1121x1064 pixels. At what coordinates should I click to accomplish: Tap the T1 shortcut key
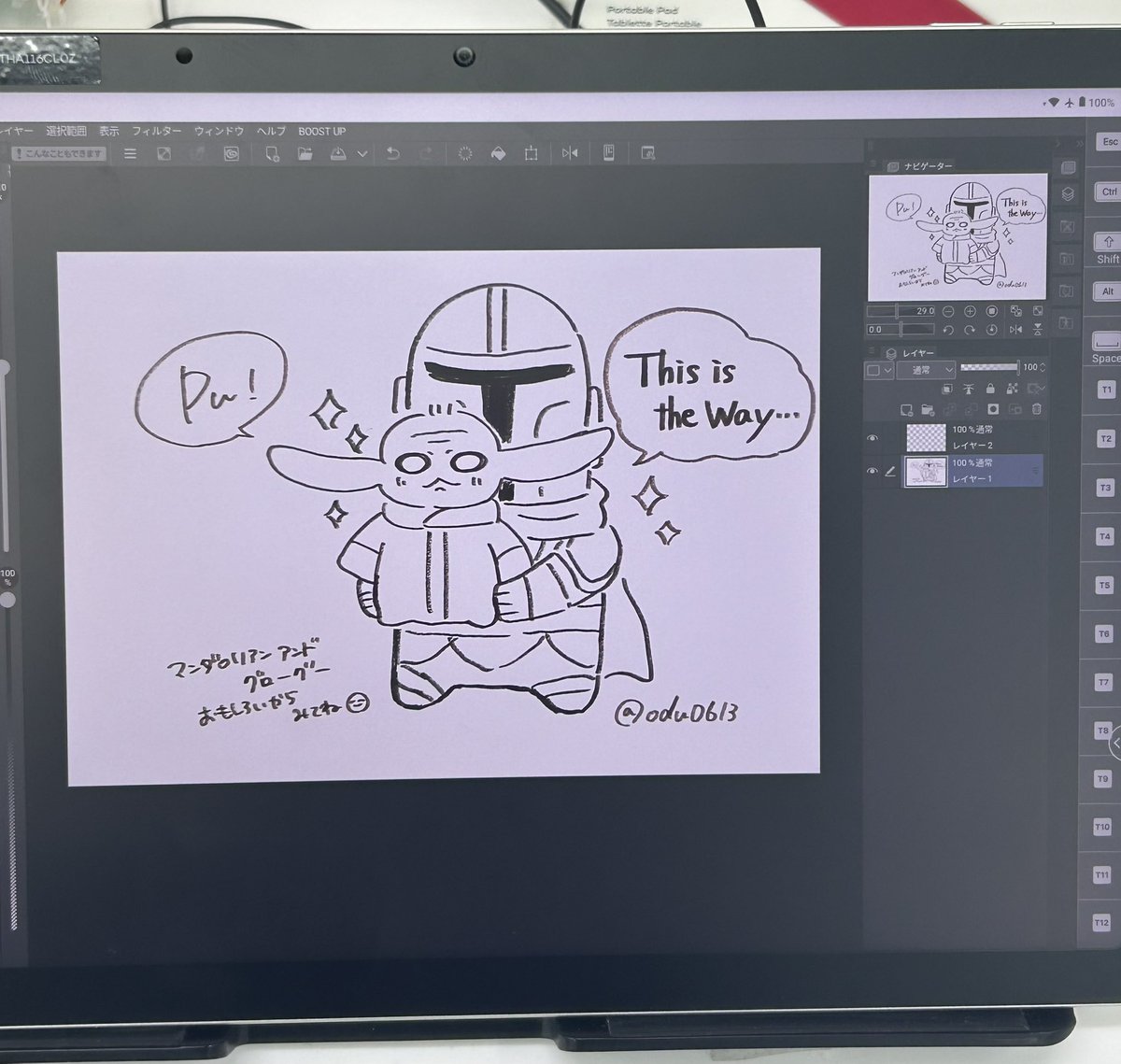pos(1106,390)
